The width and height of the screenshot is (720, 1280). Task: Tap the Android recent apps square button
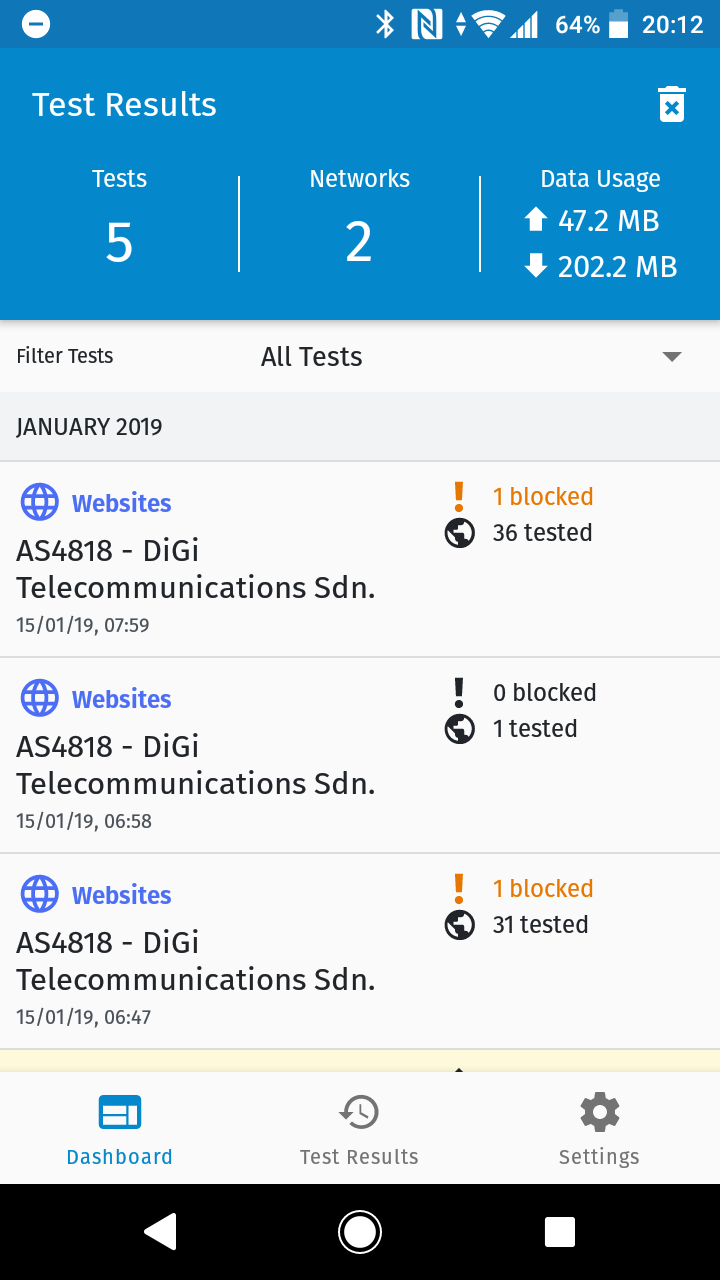point(560,1232)
